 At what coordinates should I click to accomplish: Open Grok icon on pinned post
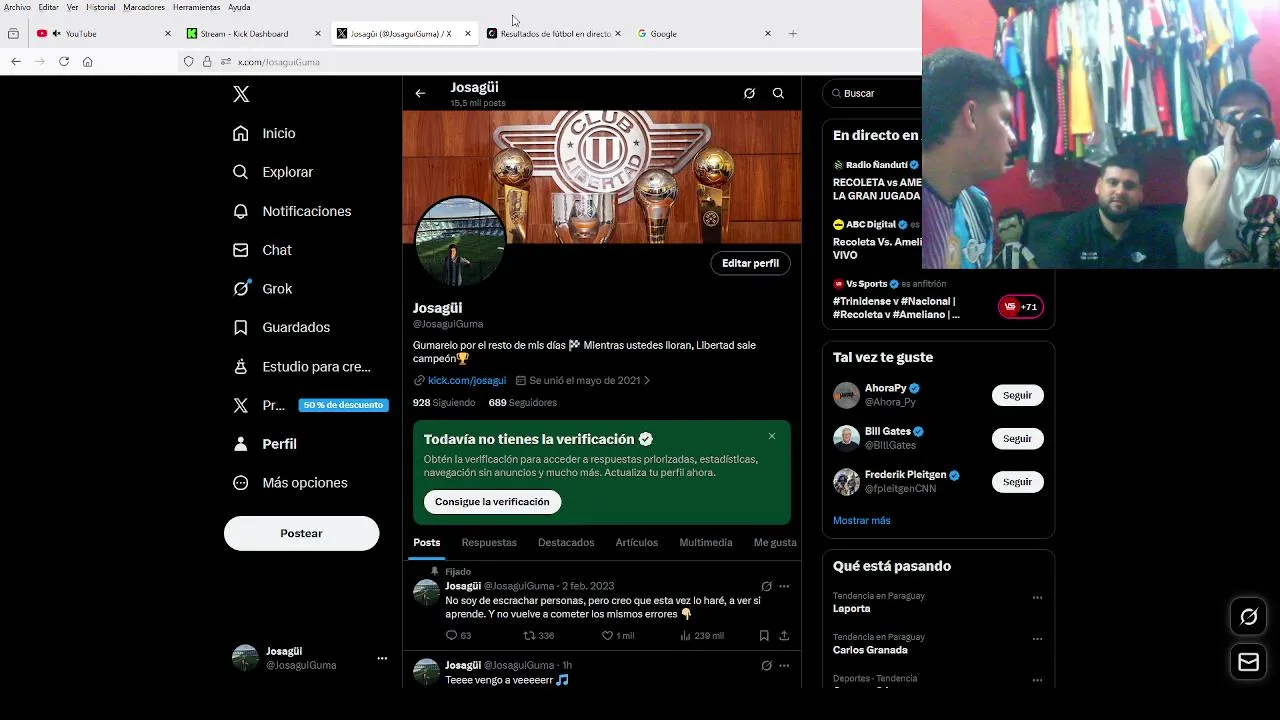point(766,586)
